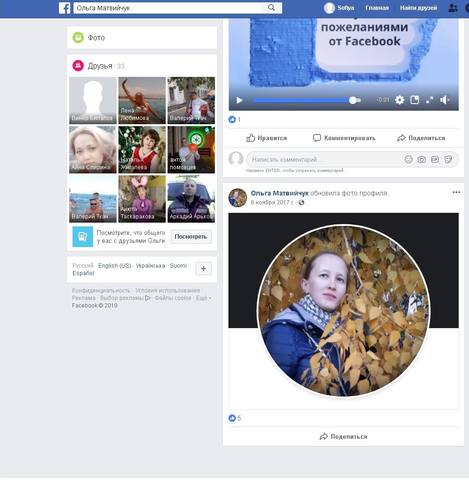
Task: Share the video post via Поделиться
Action: click(421, 138)
